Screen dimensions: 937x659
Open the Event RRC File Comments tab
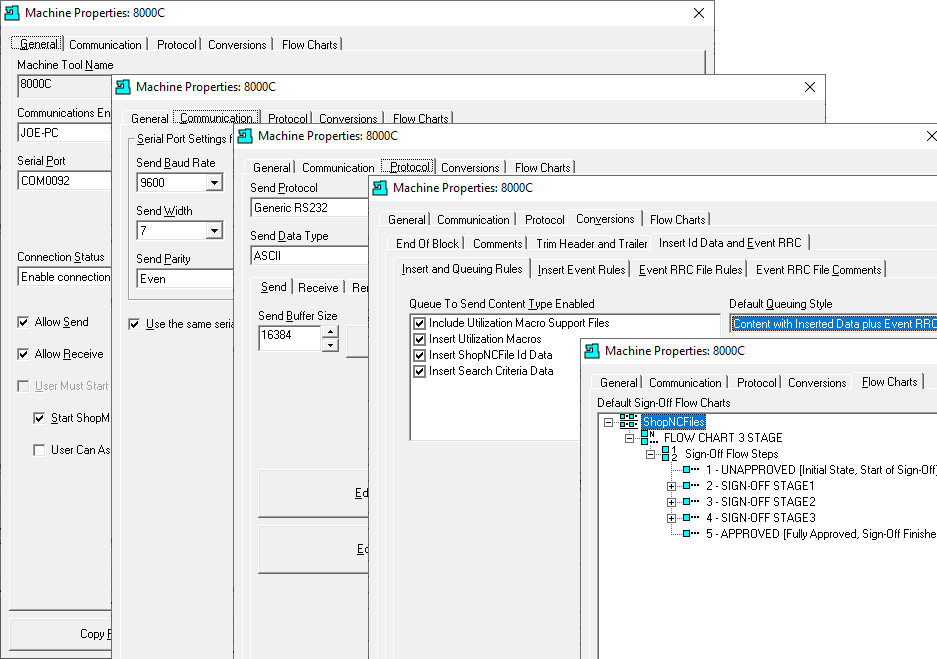pos(819,269)
